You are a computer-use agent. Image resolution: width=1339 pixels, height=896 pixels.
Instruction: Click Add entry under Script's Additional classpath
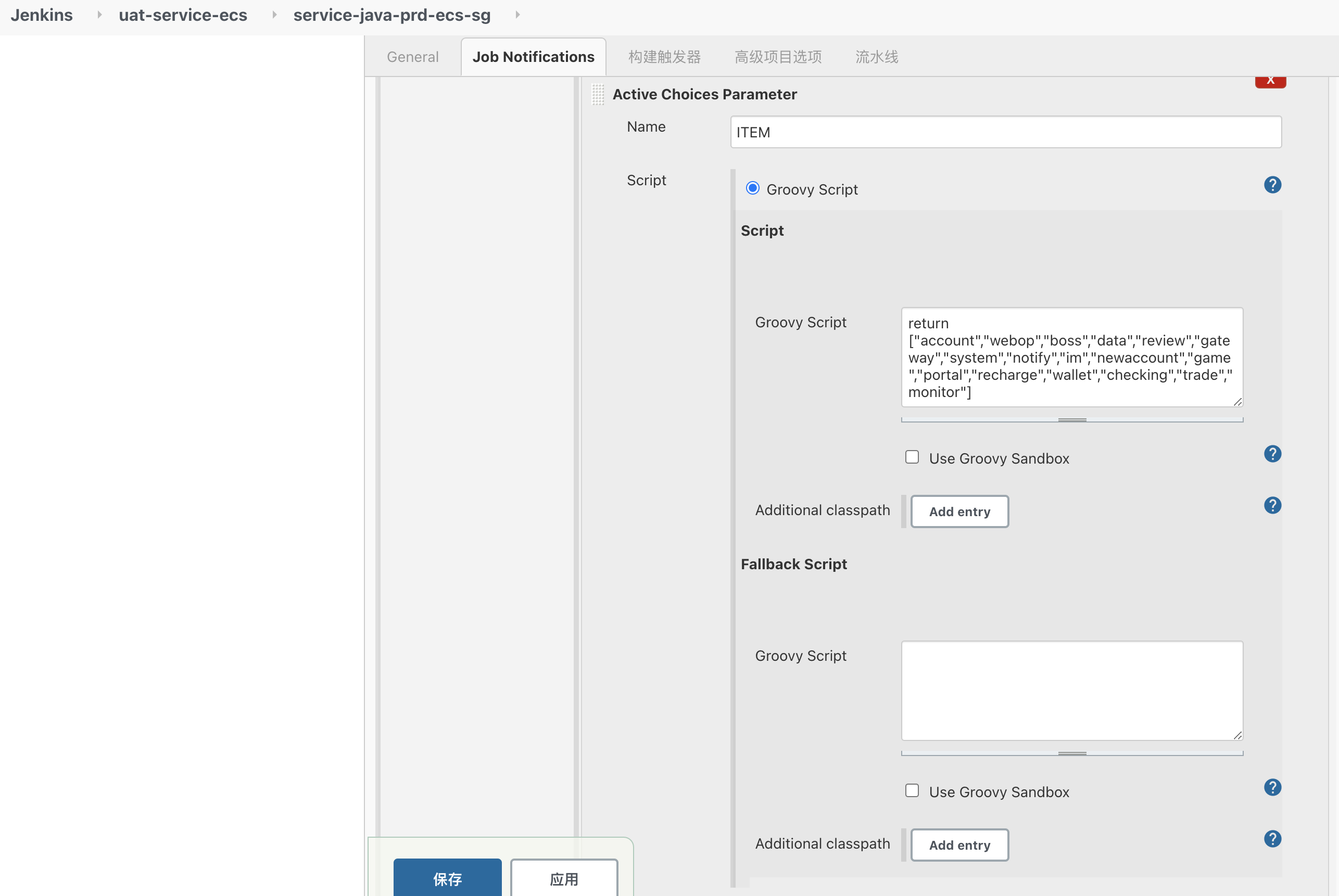click(959, 511)
